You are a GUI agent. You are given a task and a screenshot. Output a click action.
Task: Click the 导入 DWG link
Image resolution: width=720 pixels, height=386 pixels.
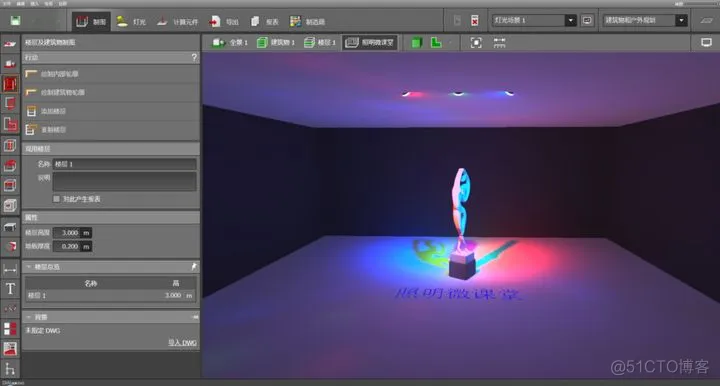coord(182,343)
